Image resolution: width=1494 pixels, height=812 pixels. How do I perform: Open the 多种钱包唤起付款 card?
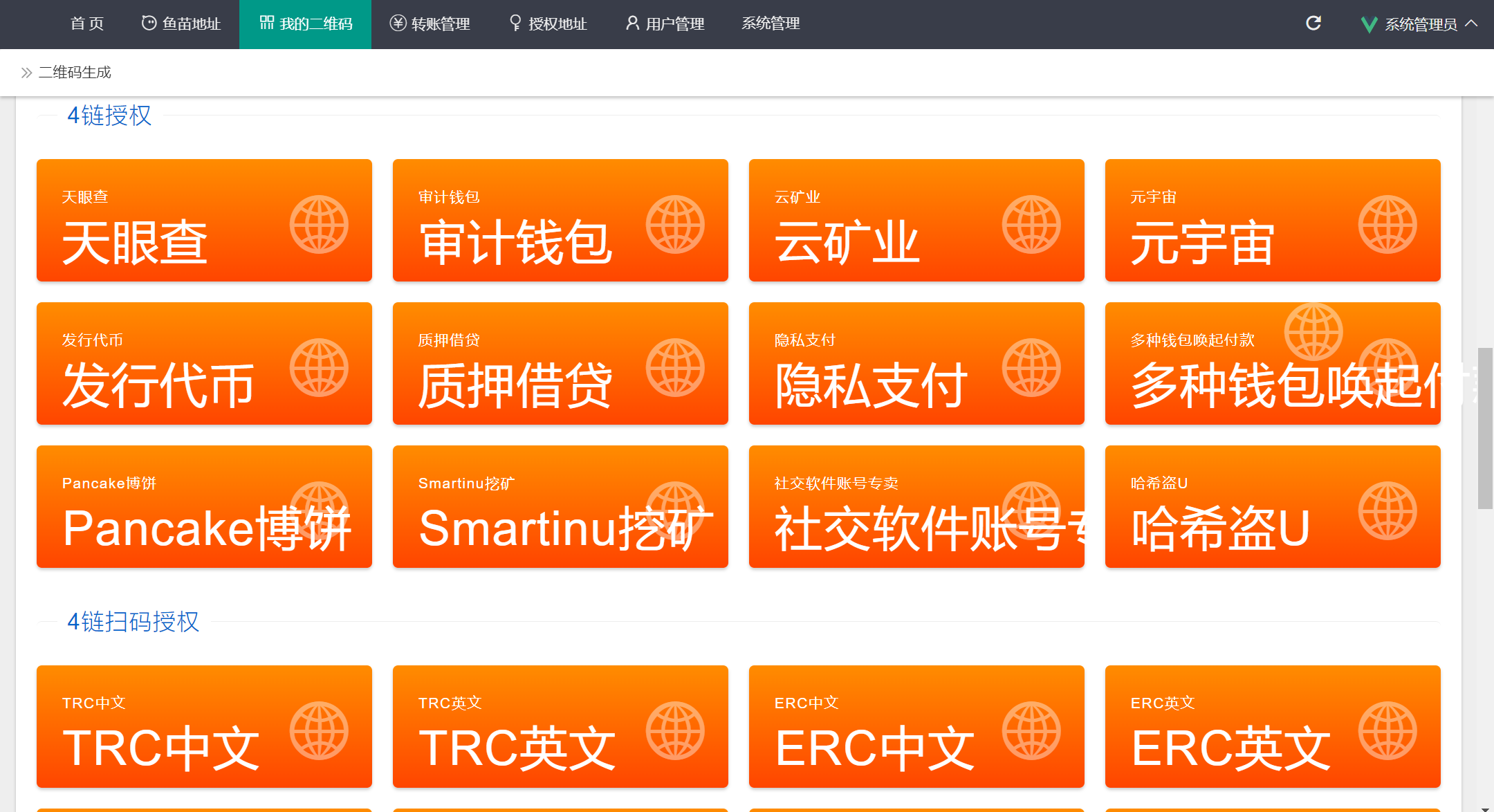(1273, 363)
